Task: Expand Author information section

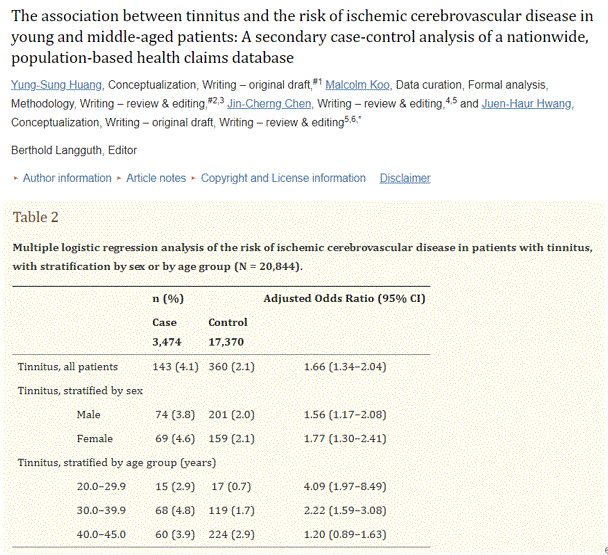Action: (67, 178)
